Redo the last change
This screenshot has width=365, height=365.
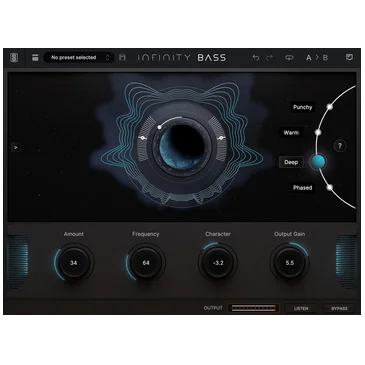tap(269, 58)
